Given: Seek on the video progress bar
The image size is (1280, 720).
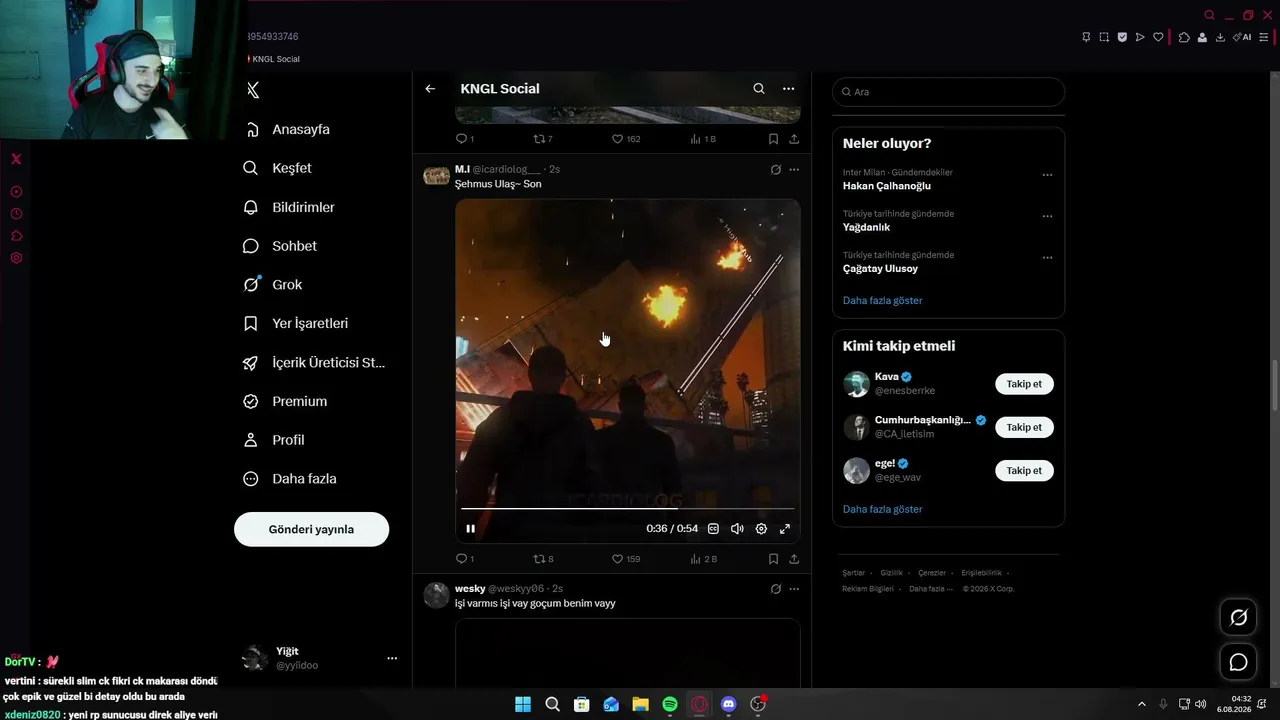Looking at the screenshot, I should (x=627, y=509).
